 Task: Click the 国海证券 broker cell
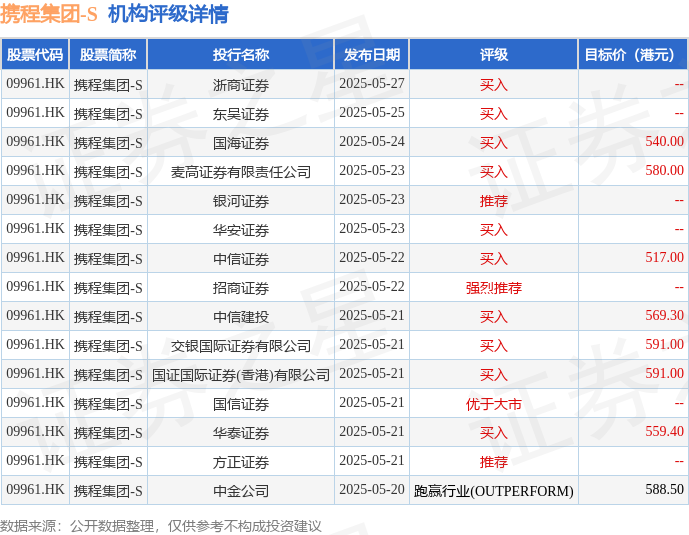click(241, 143)
